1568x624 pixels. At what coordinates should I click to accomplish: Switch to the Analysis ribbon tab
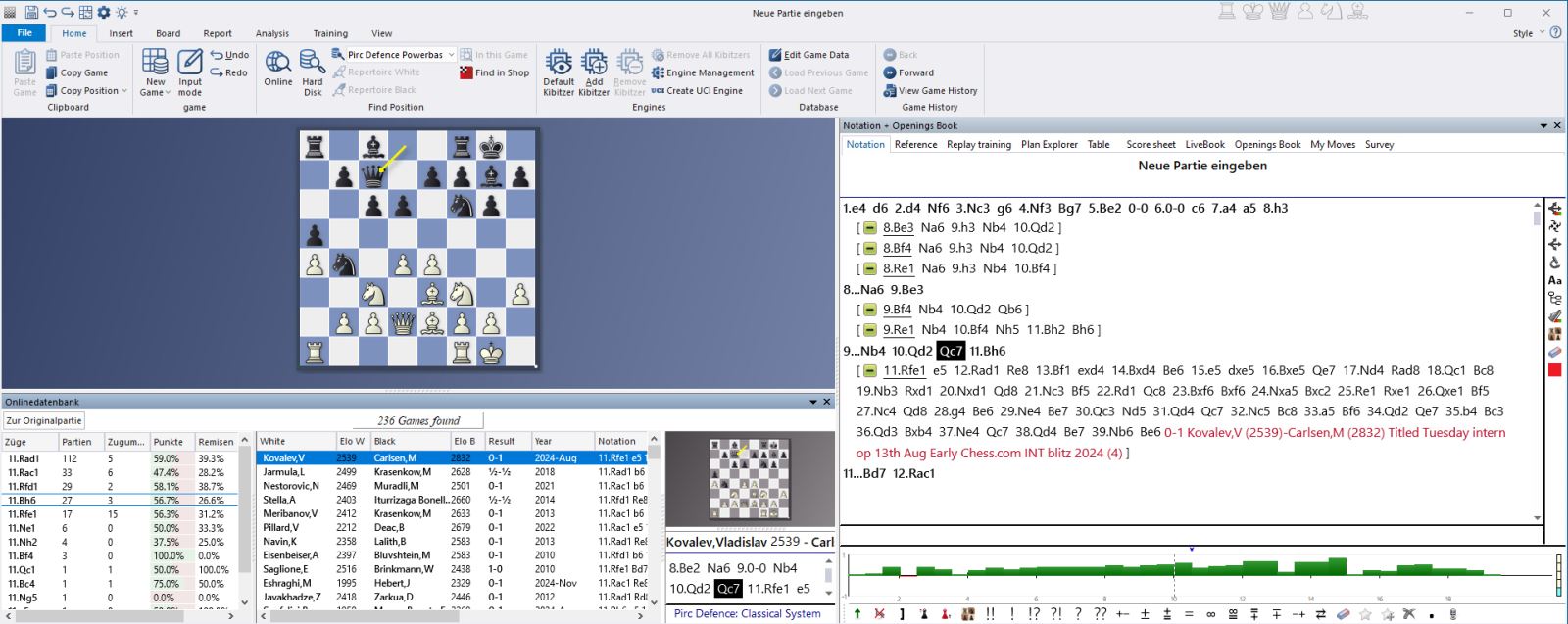coord(272,33)
